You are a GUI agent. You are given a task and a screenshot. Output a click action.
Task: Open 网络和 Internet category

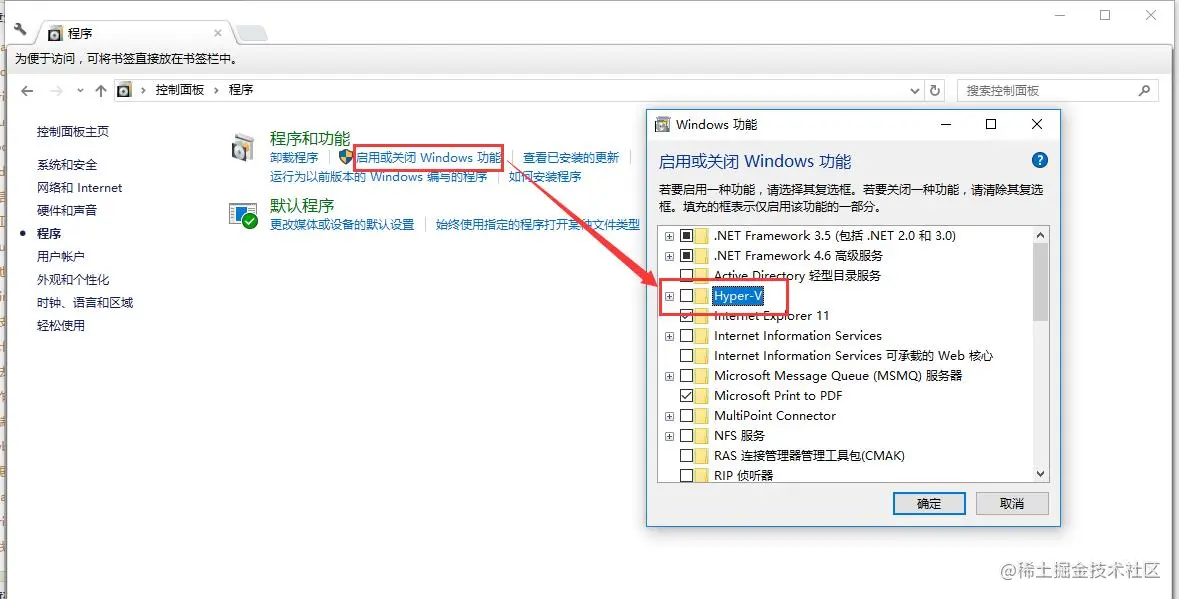[x=80, y=188]
